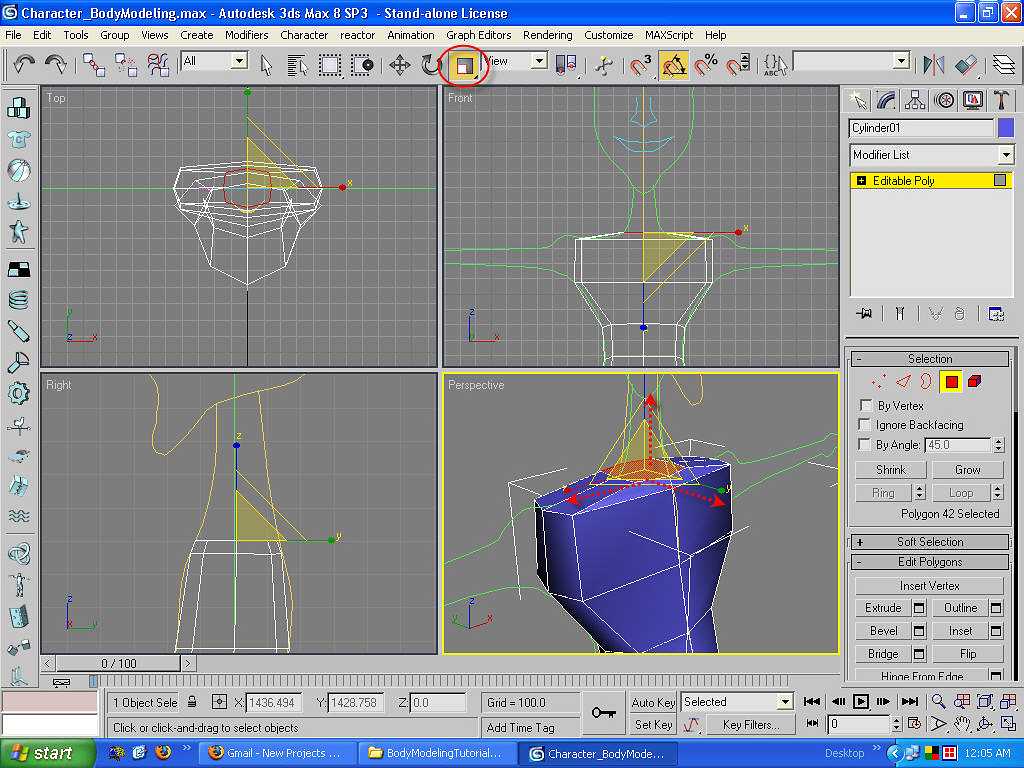This screenshot has width=1024, height=768.
Task: Open the Rendering menu
Action: 547,35
